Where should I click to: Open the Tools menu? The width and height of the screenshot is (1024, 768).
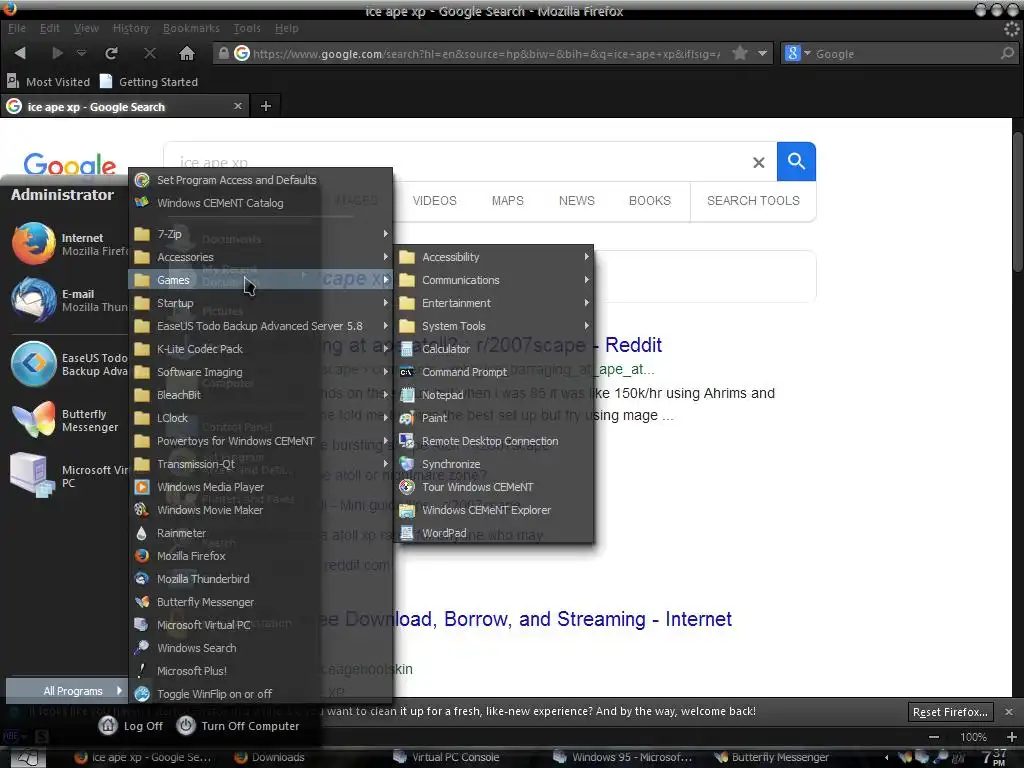247,28
